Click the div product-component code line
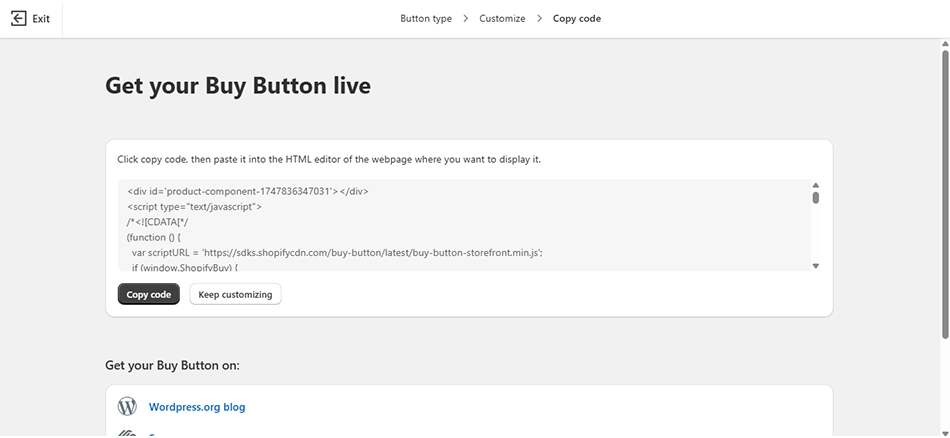The image size is (950, 438). [x=248, y=191]
